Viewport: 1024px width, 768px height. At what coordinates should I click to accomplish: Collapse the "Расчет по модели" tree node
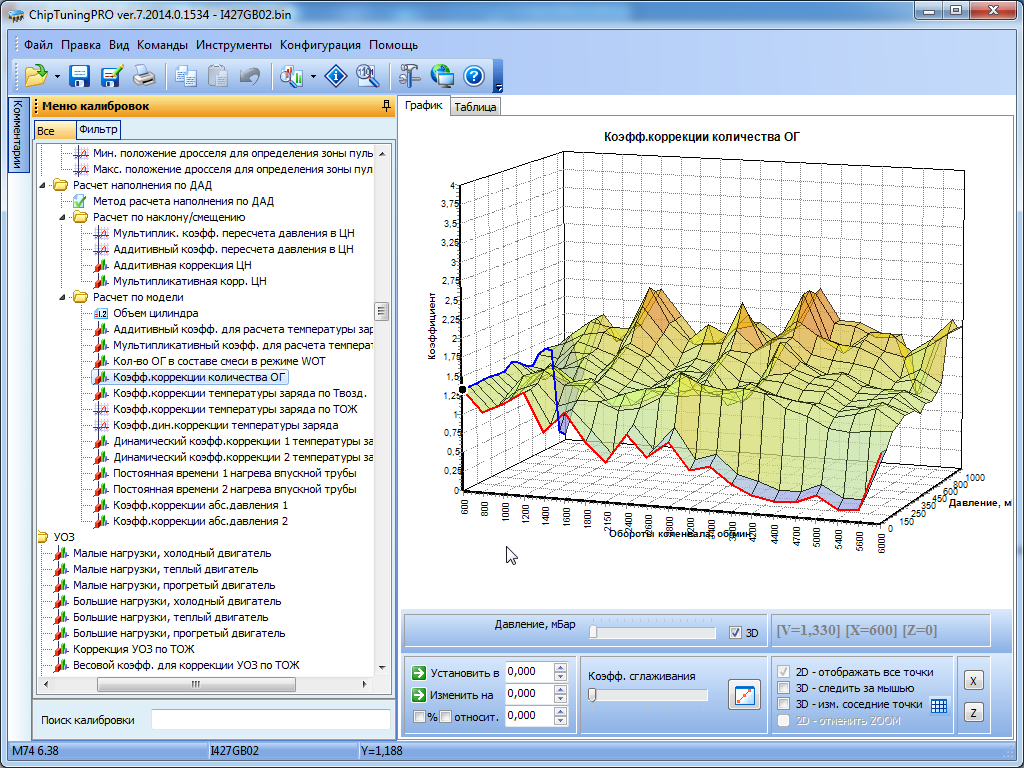63,297
